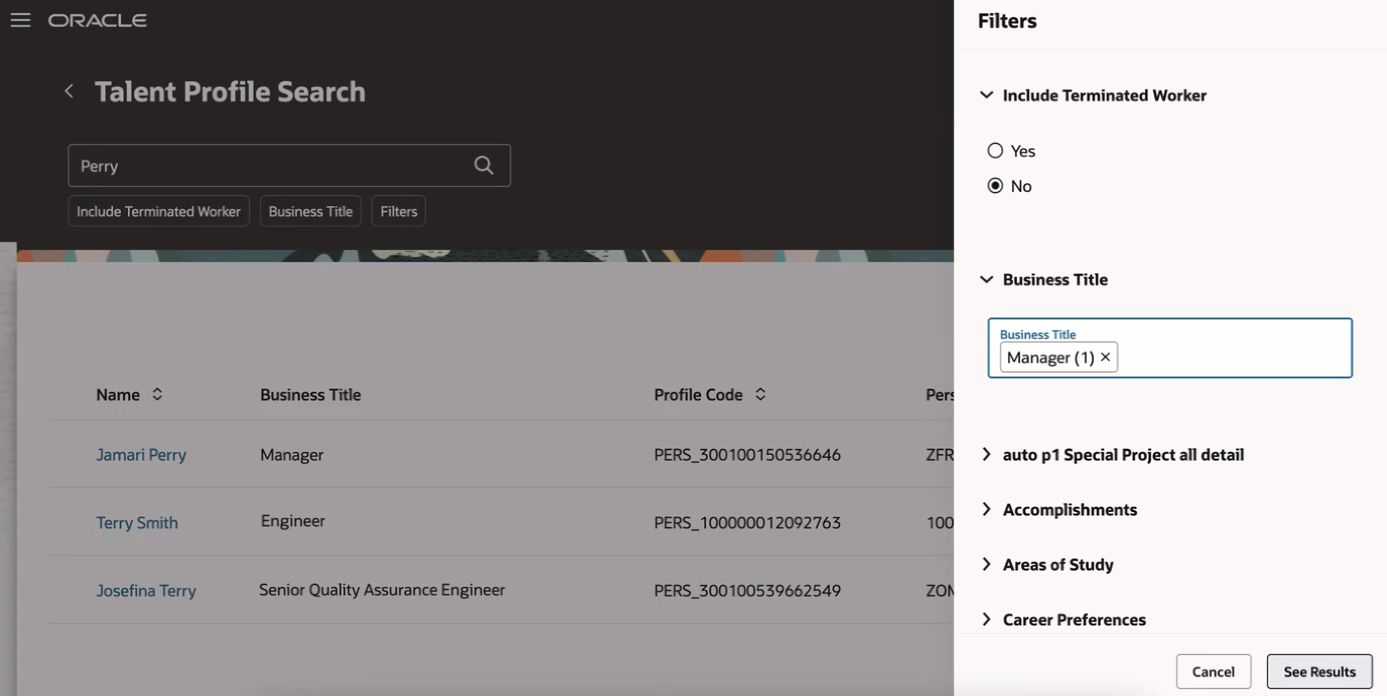Click the Business Title column header
This screenshot has width=1387, height=696.
311,395
